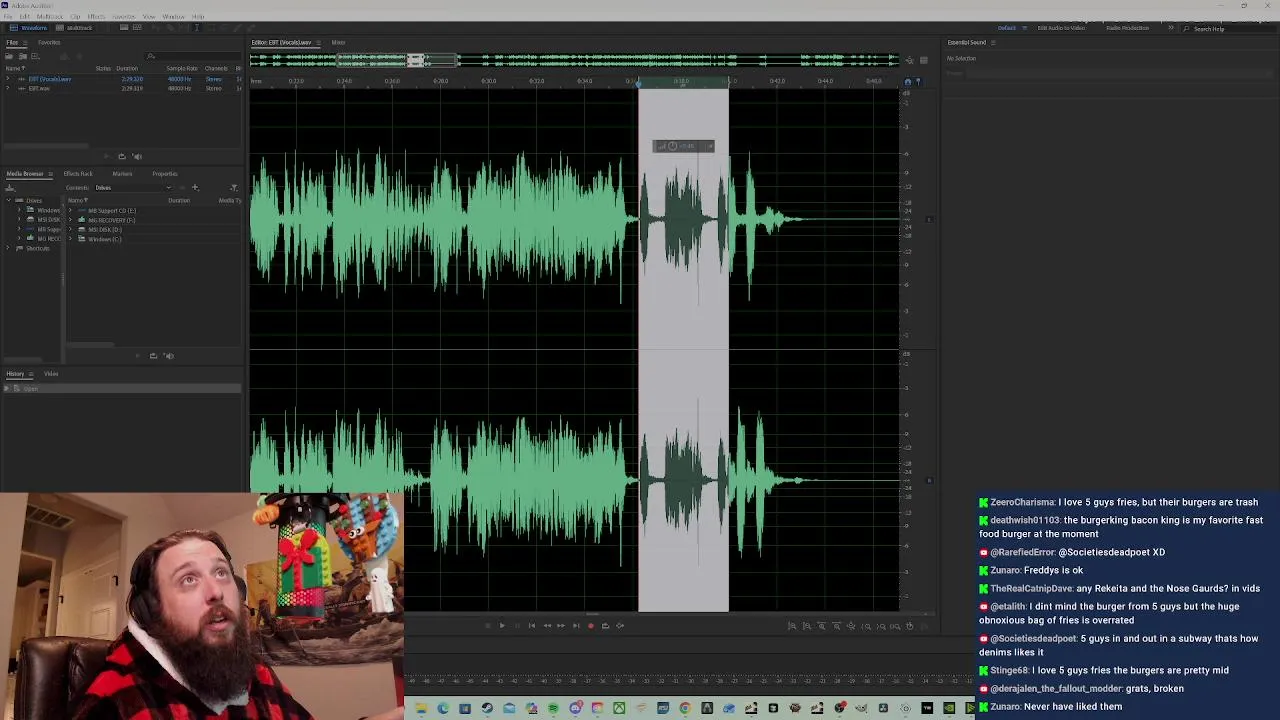The image size is (1280, 720).
Task: Switch to the Multitrack view
Action: tap(74, 28)
